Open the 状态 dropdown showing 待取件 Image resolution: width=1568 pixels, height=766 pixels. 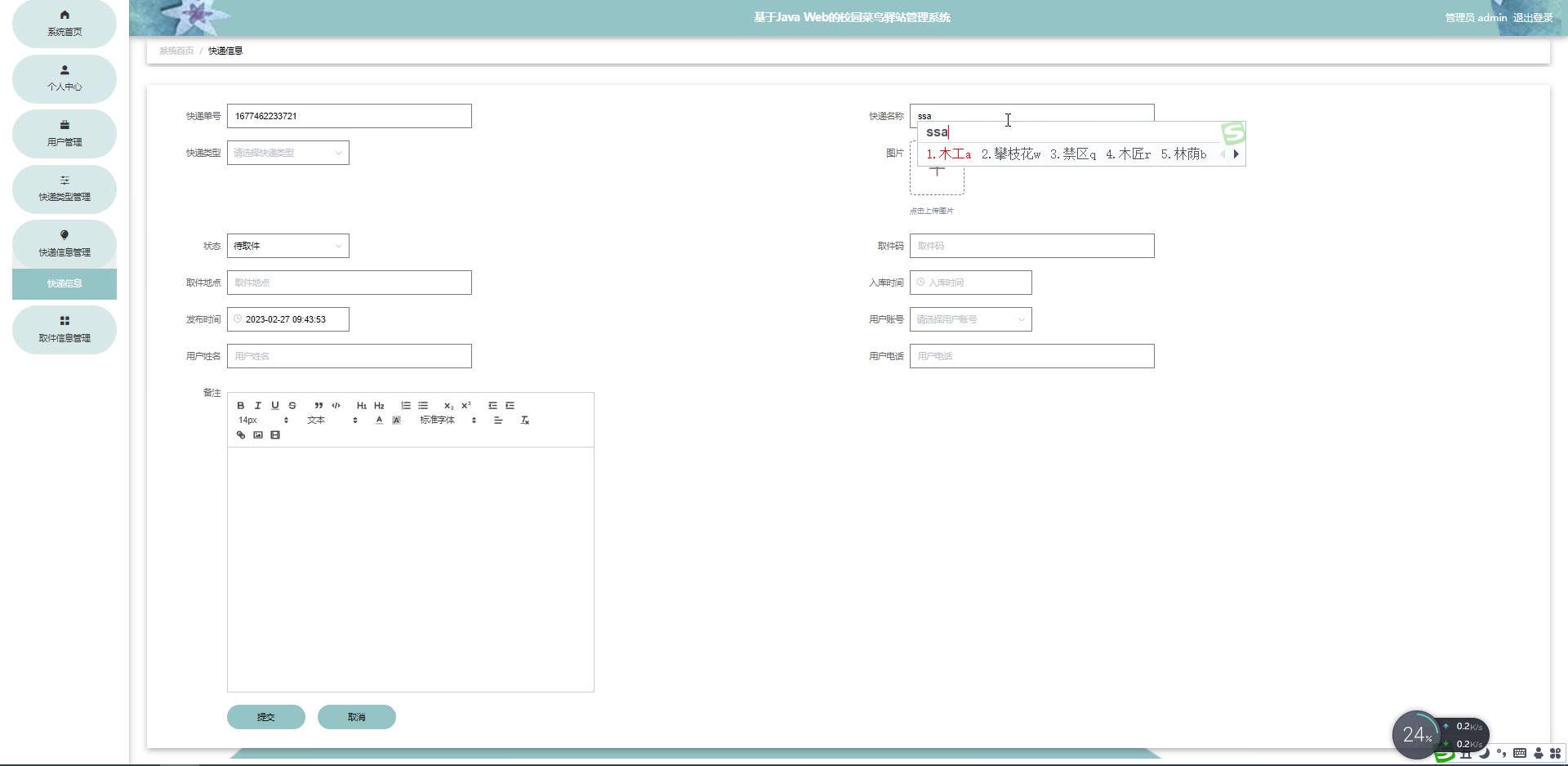pos(287,246)
